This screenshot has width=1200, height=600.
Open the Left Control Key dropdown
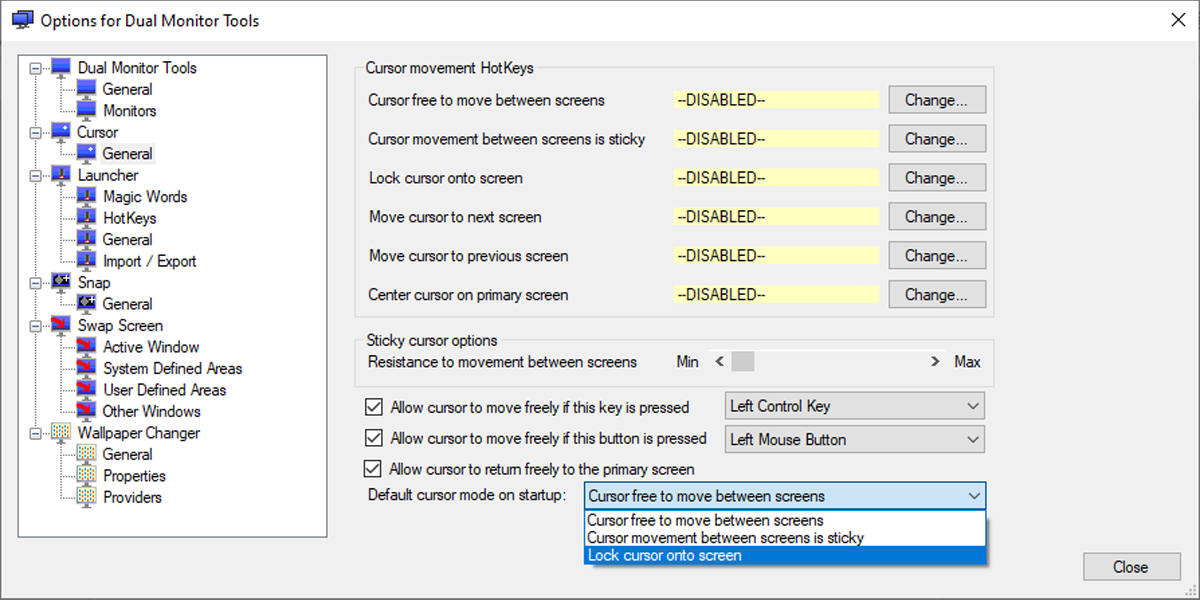pyautogui.click(x=854, y=406)
